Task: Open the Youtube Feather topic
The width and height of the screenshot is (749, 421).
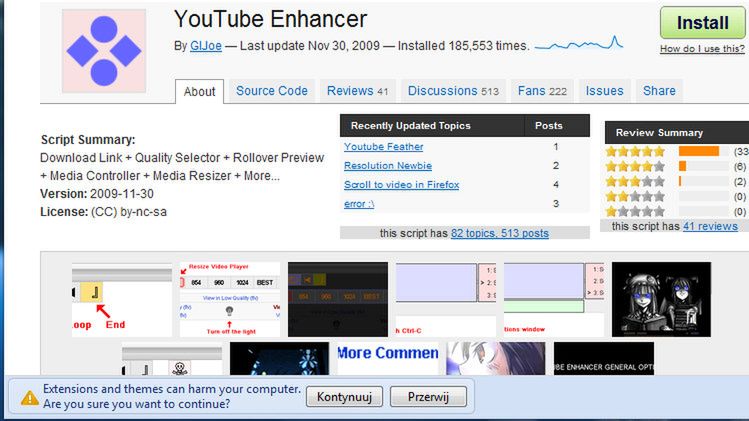Action: click(x=384, y=147)
